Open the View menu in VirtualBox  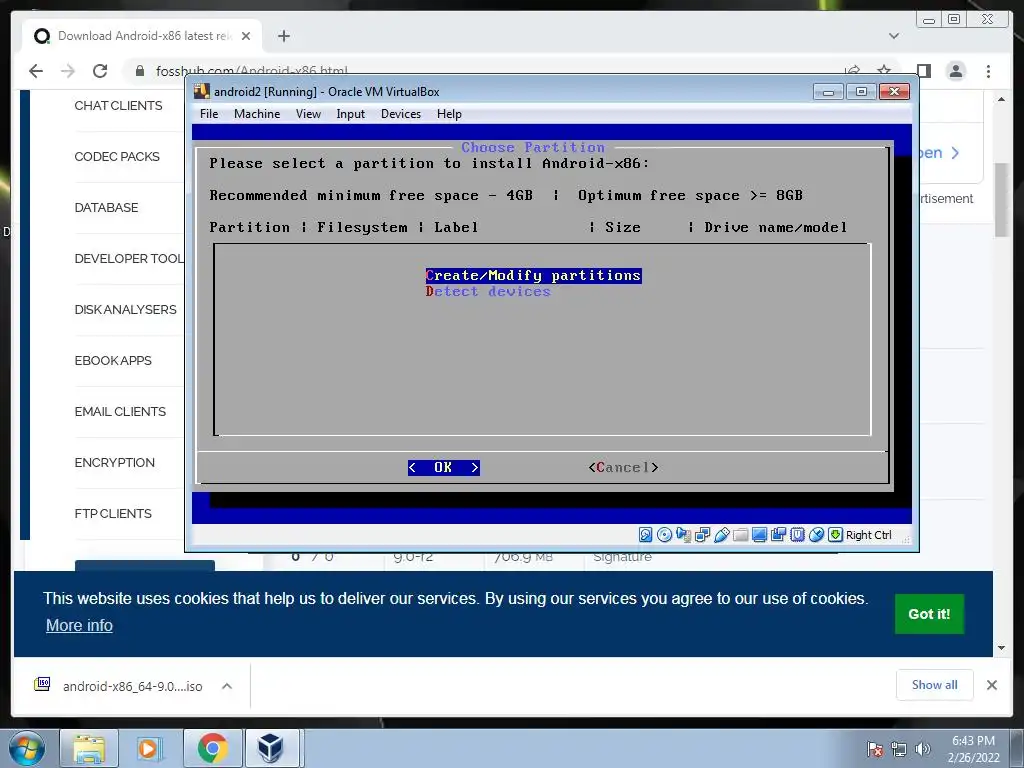(x=308, y=114)
